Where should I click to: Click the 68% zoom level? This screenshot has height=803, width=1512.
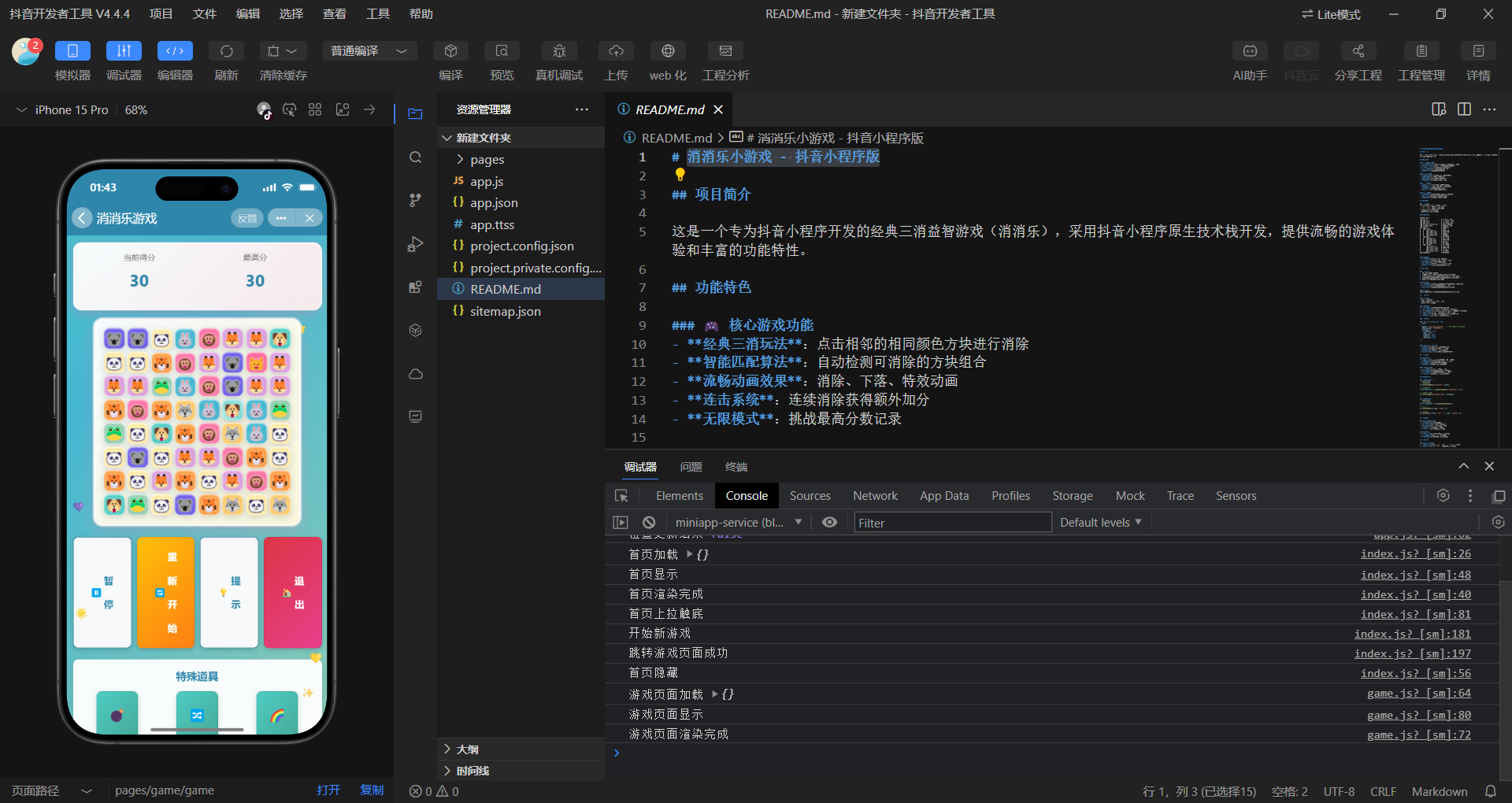pyautogui.click(x=136, y=110)
